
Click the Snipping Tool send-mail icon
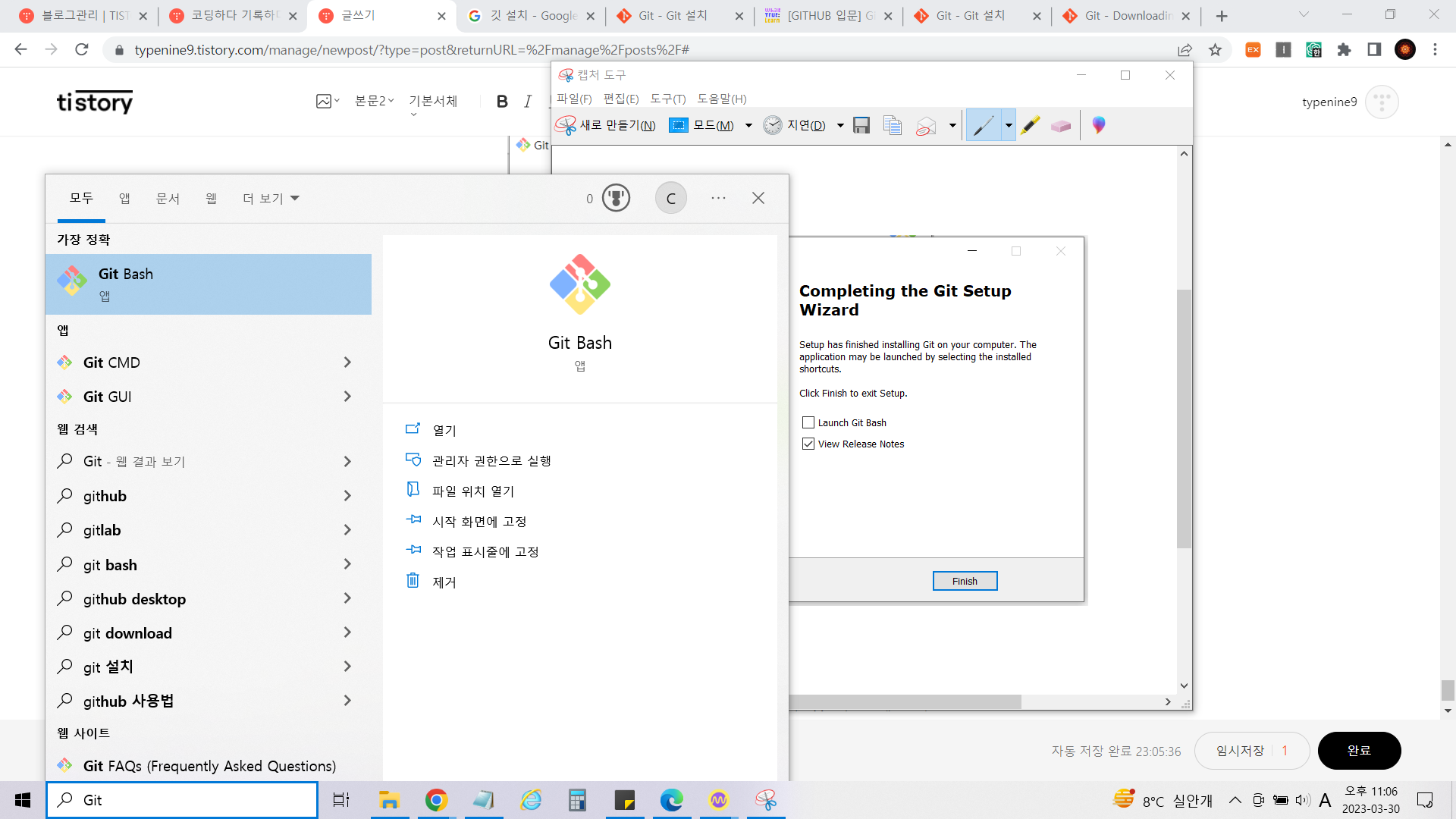pos(926,125)
